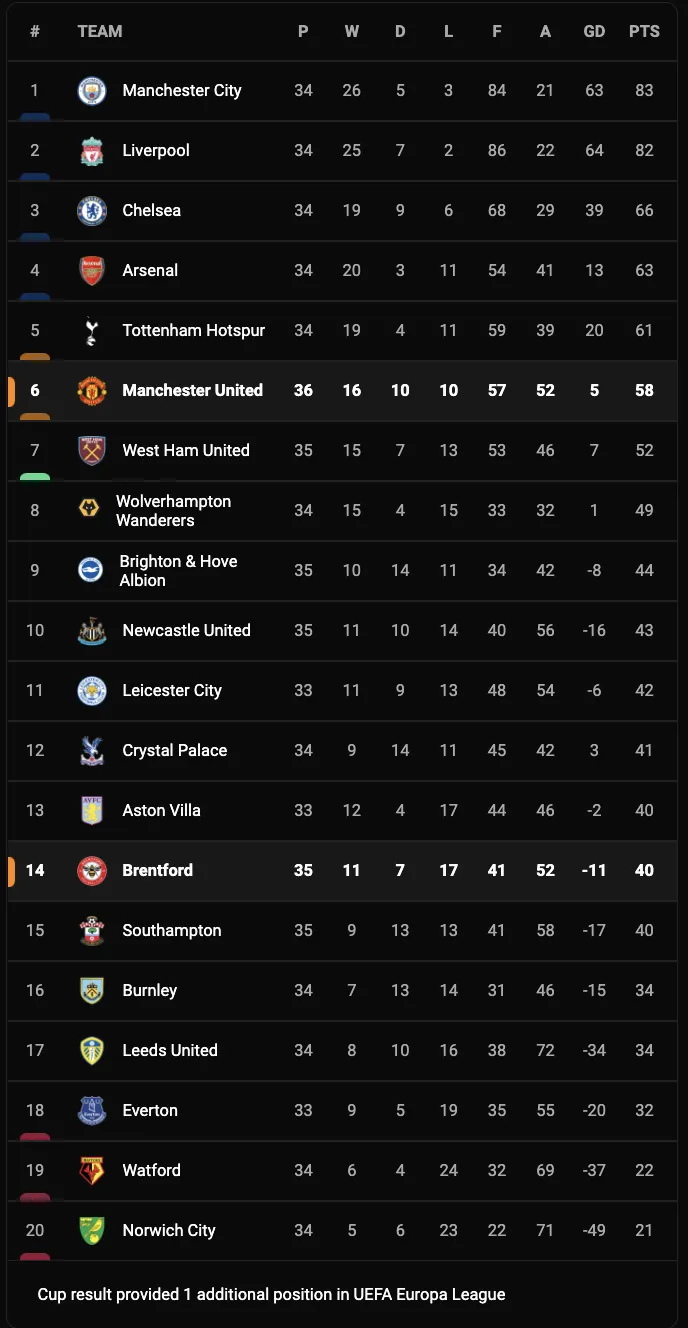Click the TEAM column header
Viewport: 688px width, 1328px height.
tap(100, 32)
